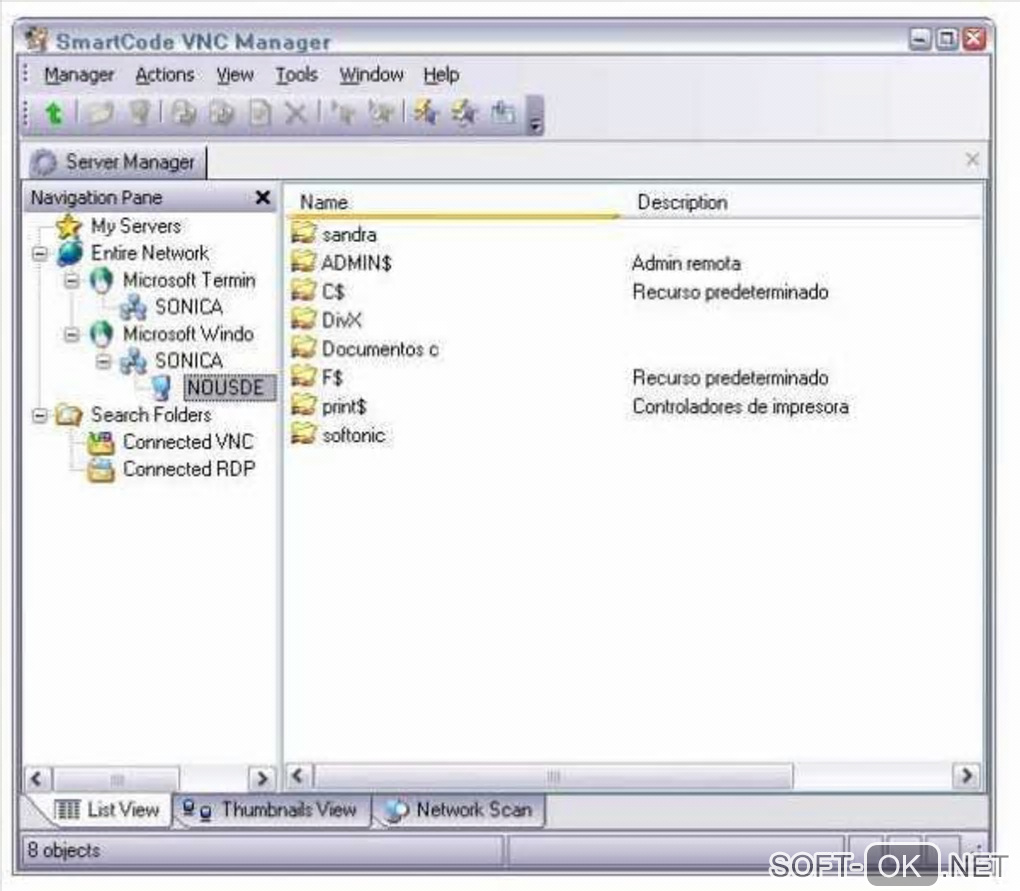Click the left arrow of file list scrollbar
1020x891 pixels.
click(298, 776)
